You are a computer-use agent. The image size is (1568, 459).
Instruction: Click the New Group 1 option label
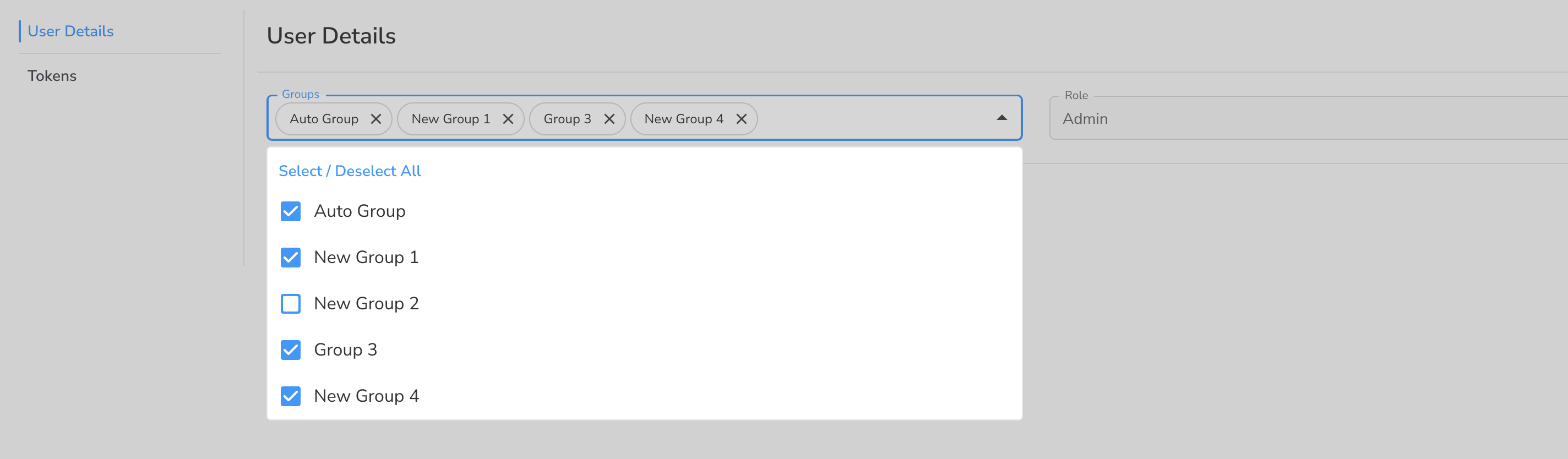tap(367, 258)
